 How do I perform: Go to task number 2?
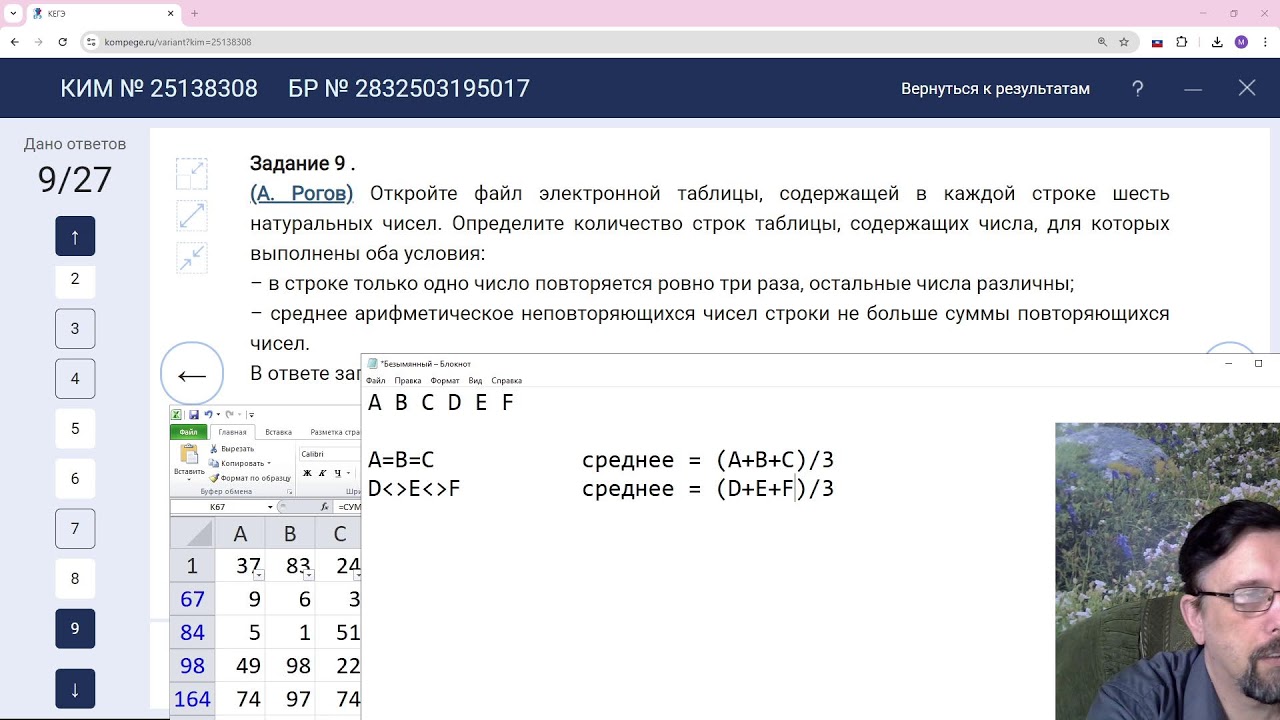pos(75,279)
